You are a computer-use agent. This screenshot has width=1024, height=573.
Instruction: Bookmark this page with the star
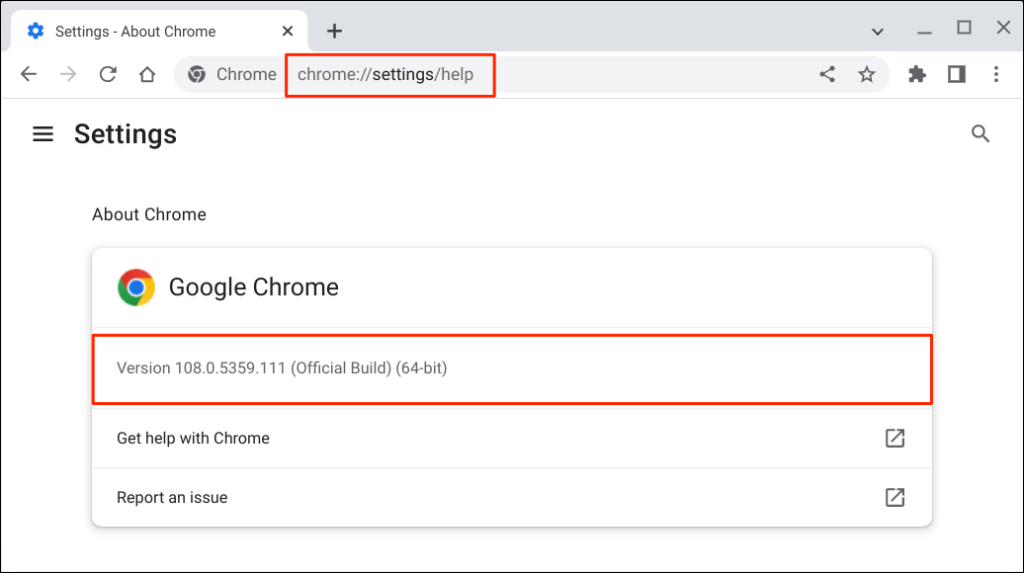[867, 74]
